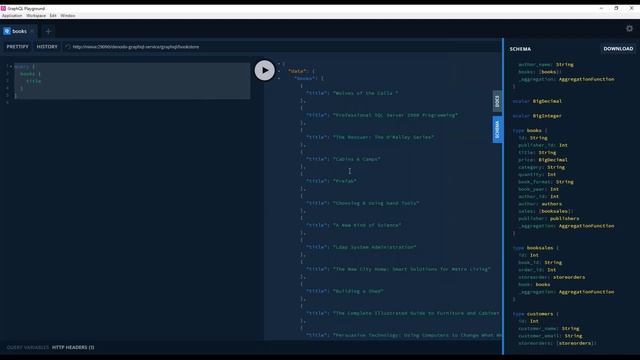Toggle the SCHEMA side tab
This screenshot has width=640, height=360.
click(497, 130)
